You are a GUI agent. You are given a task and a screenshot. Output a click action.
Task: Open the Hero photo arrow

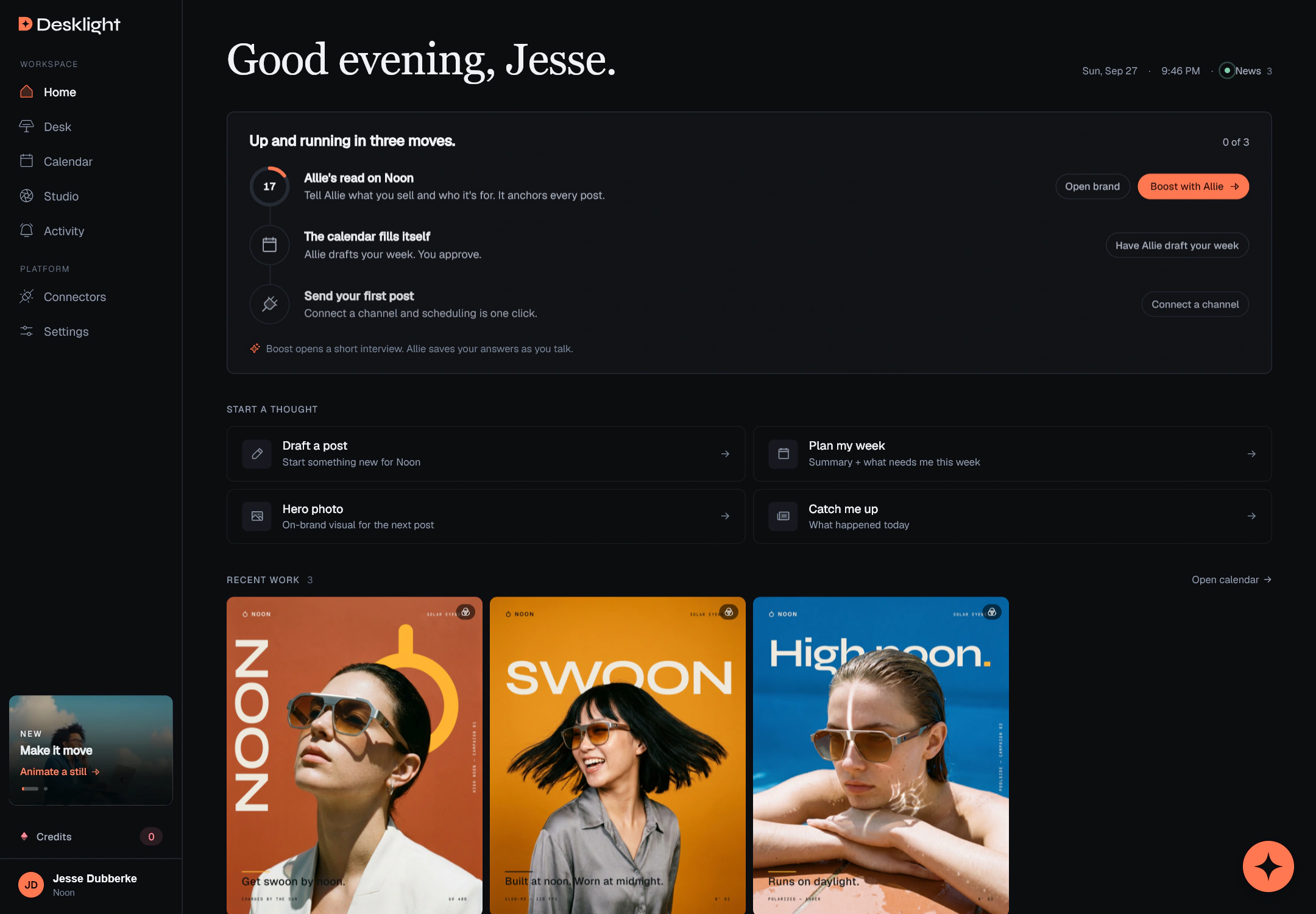click(x=725, y=516)
